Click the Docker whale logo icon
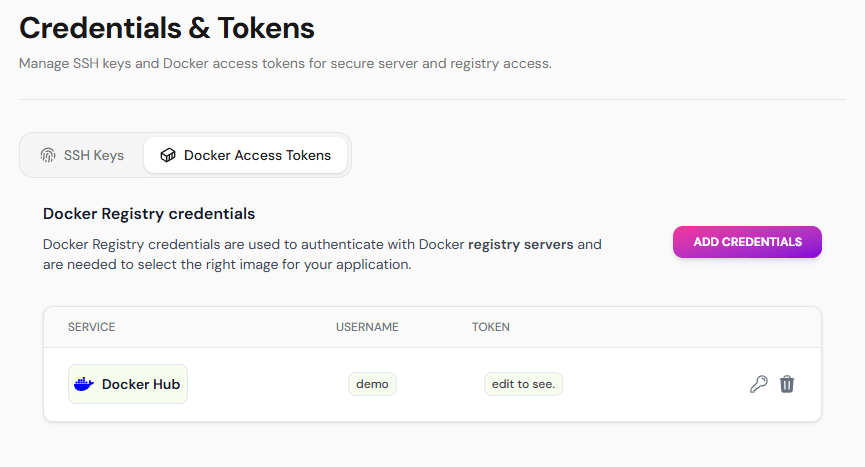This screenshot has height=467, width=865. (x=84, y=384)
